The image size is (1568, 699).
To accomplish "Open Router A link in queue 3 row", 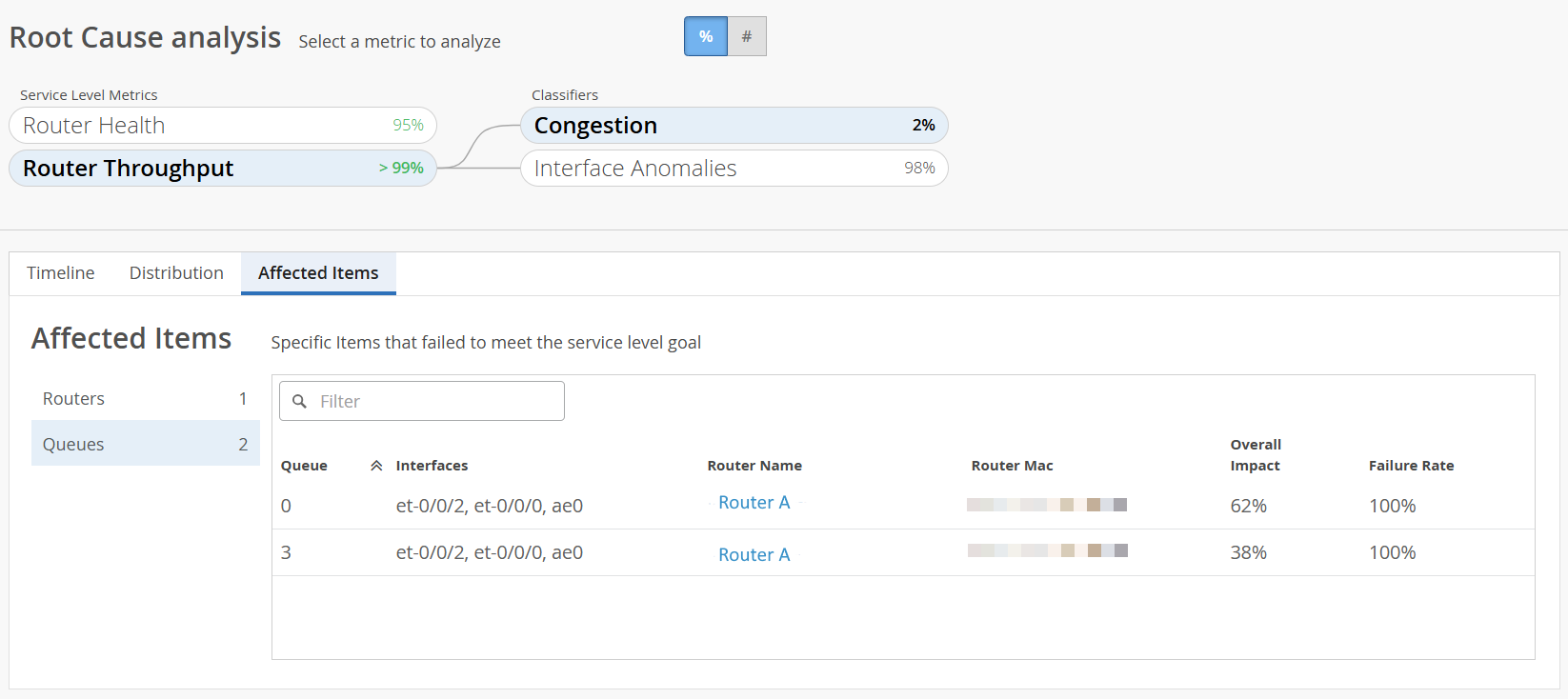I will click(754, 555).
